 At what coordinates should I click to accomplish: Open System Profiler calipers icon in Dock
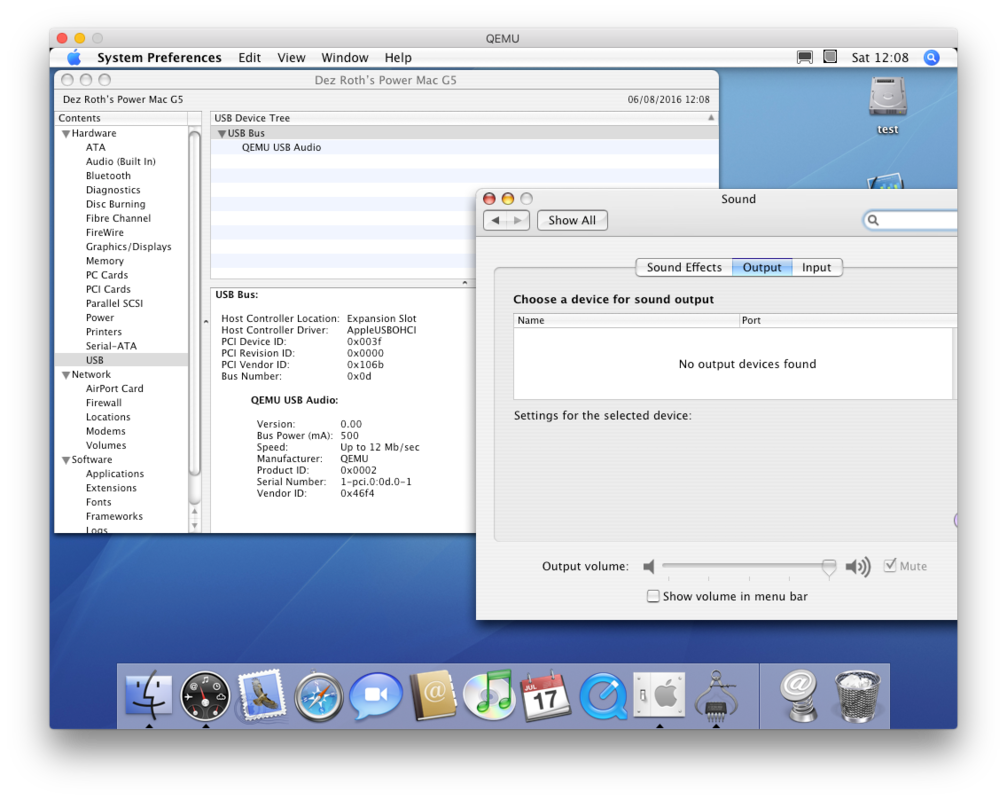pos(715,696)
